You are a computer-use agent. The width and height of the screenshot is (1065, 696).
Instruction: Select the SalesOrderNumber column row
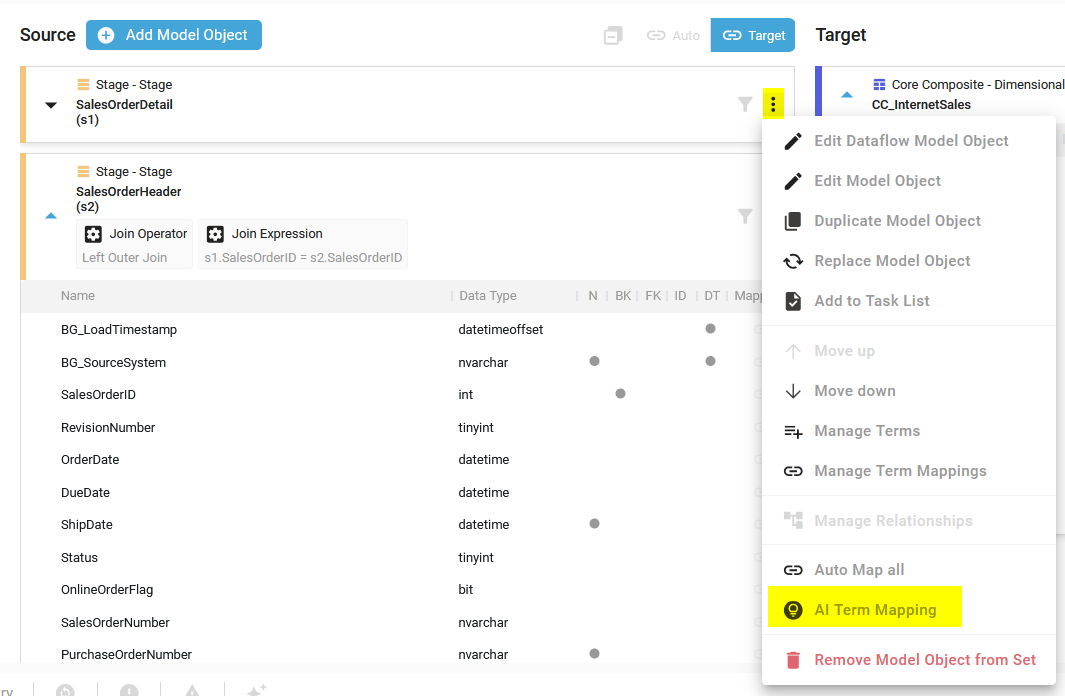click(115, 622)
